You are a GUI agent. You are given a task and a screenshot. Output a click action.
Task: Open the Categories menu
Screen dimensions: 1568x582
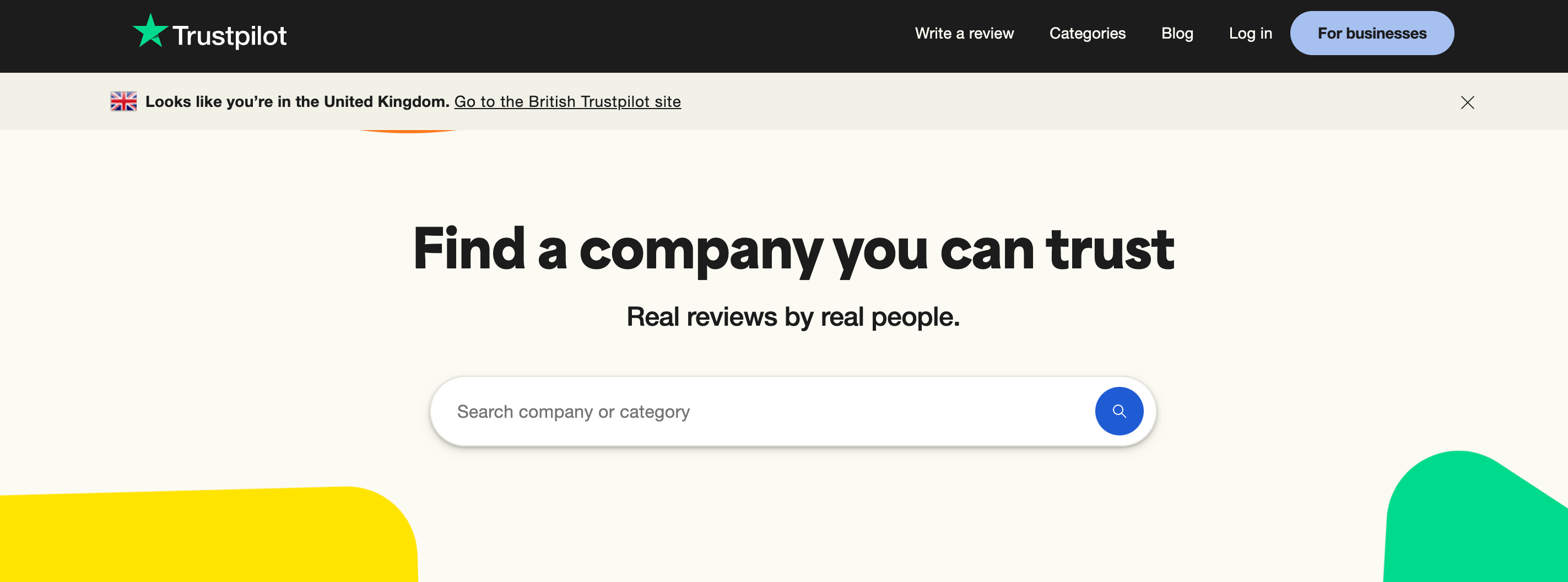1088,34
